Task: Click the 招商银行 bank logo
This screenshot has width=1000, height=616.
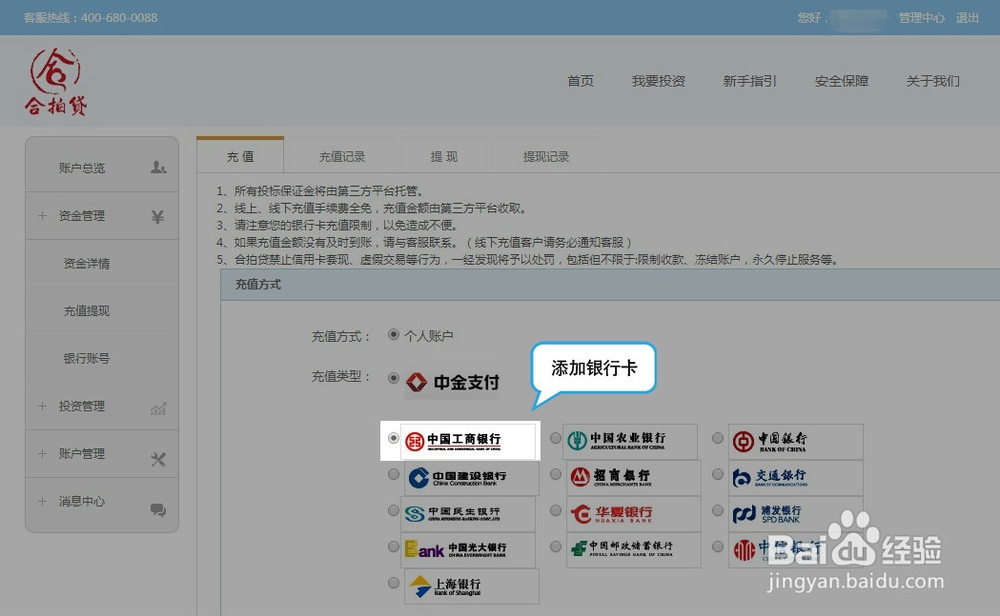Action: point(633,478)
